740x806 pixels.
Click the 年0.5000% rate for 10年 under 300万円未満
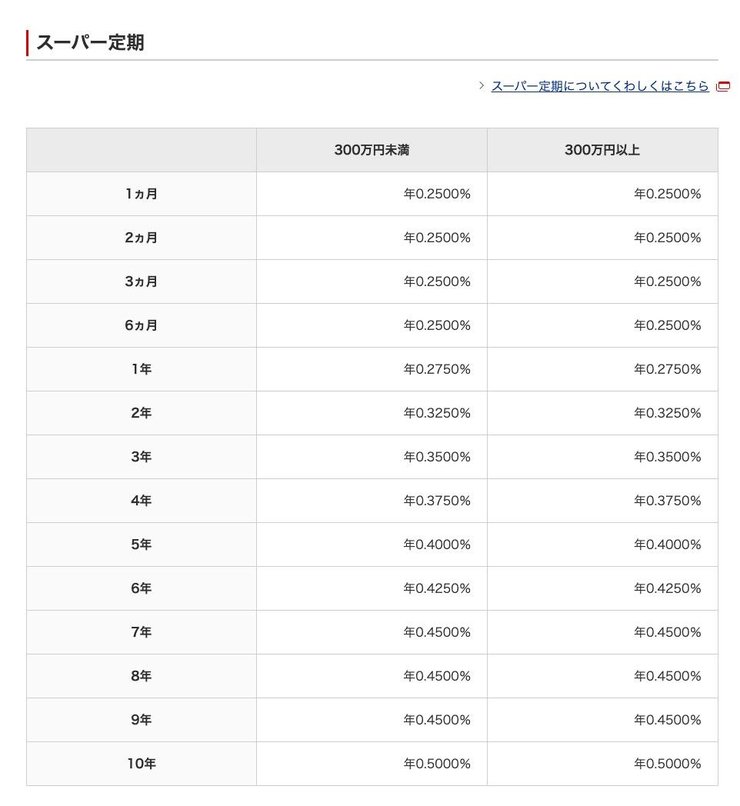(437, 763)
